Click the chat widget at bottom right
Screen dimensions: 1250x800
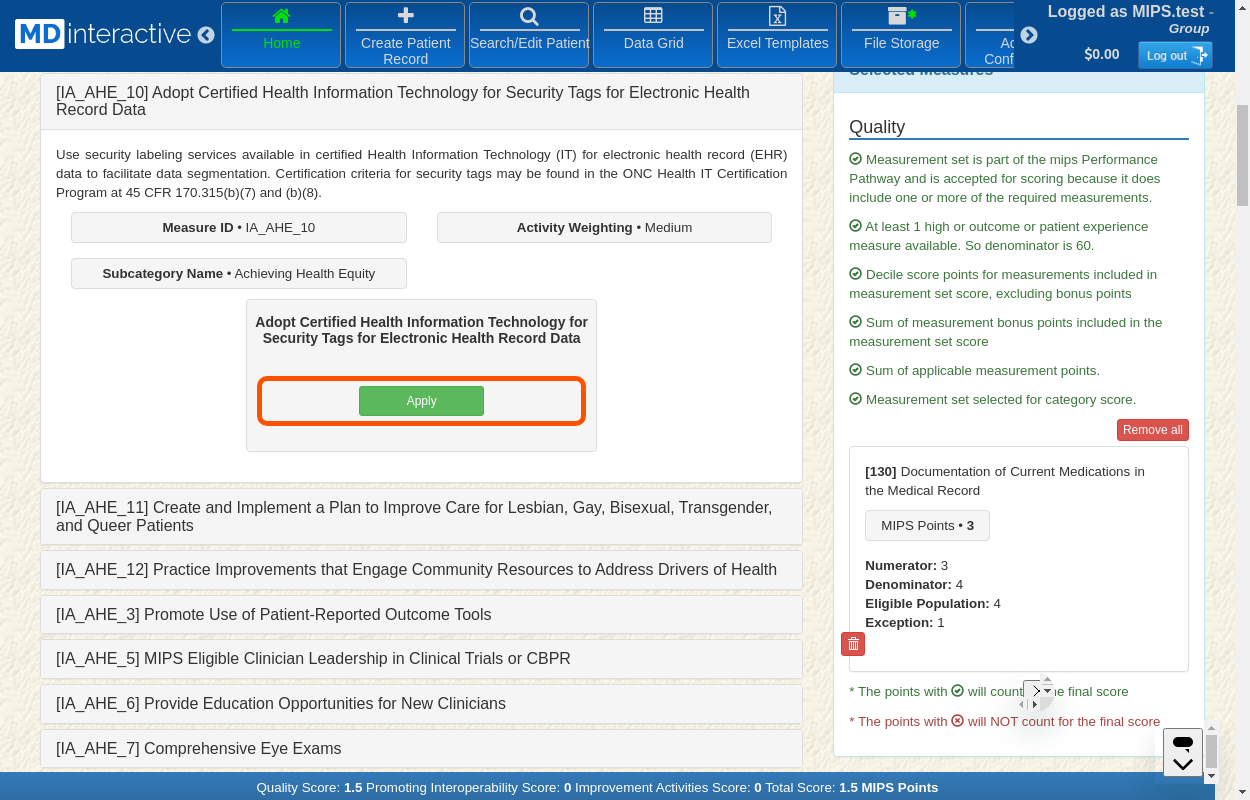click(1183, 753)
